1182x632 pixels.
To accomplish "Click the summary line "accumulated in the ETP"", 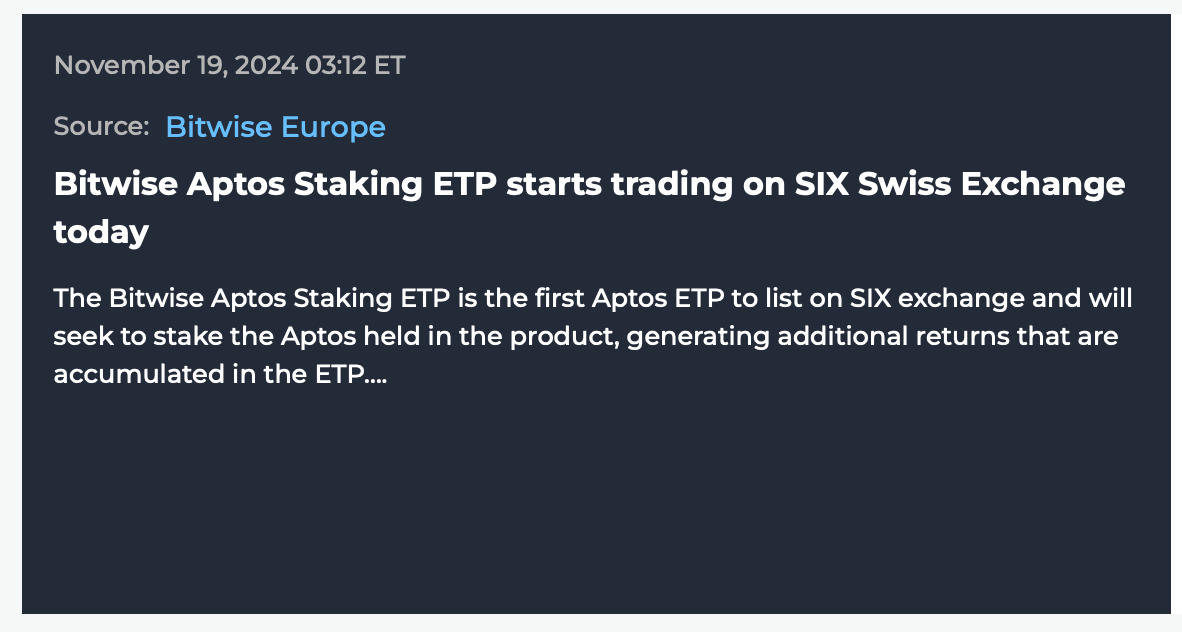I will point(220,374).
